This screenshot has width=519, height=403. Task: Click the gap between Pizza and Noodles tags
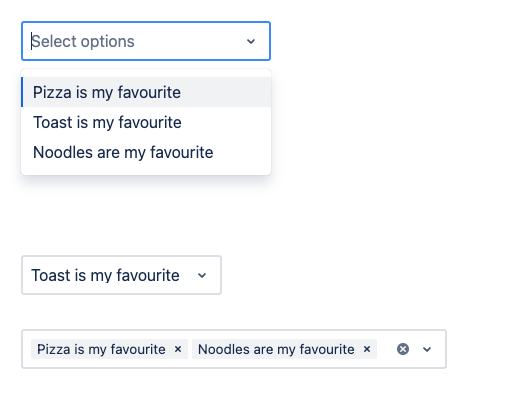point(190,349)
